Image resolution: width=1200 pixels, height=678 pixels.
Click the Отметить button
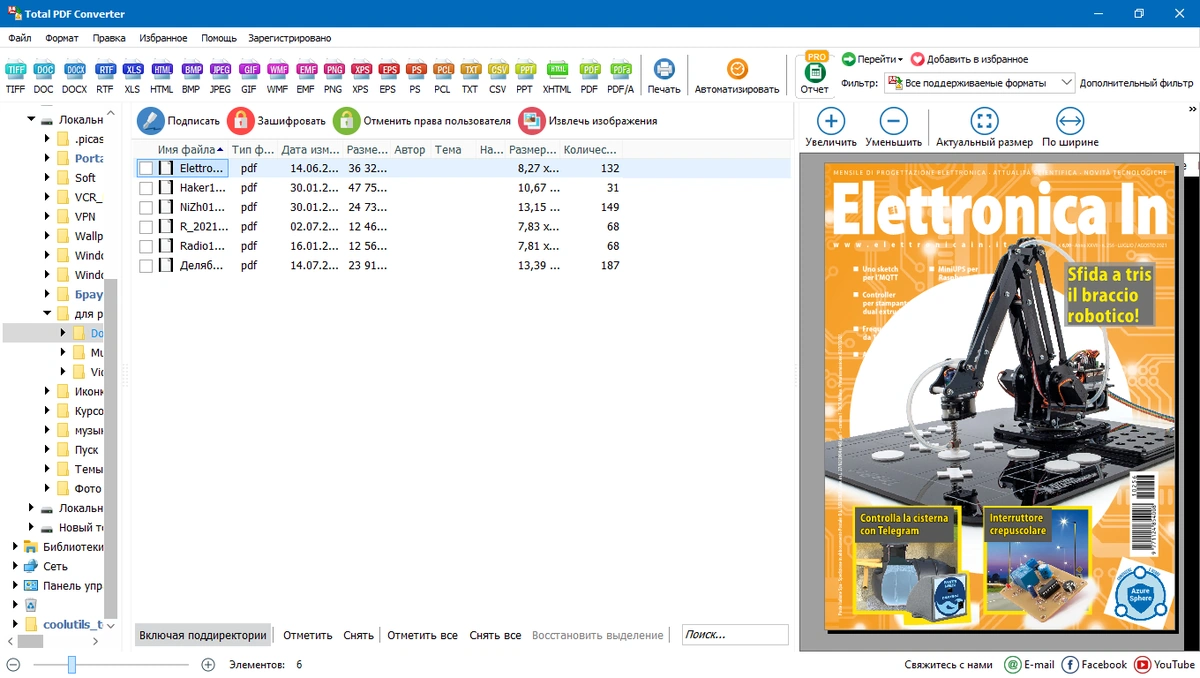(308, 635)
